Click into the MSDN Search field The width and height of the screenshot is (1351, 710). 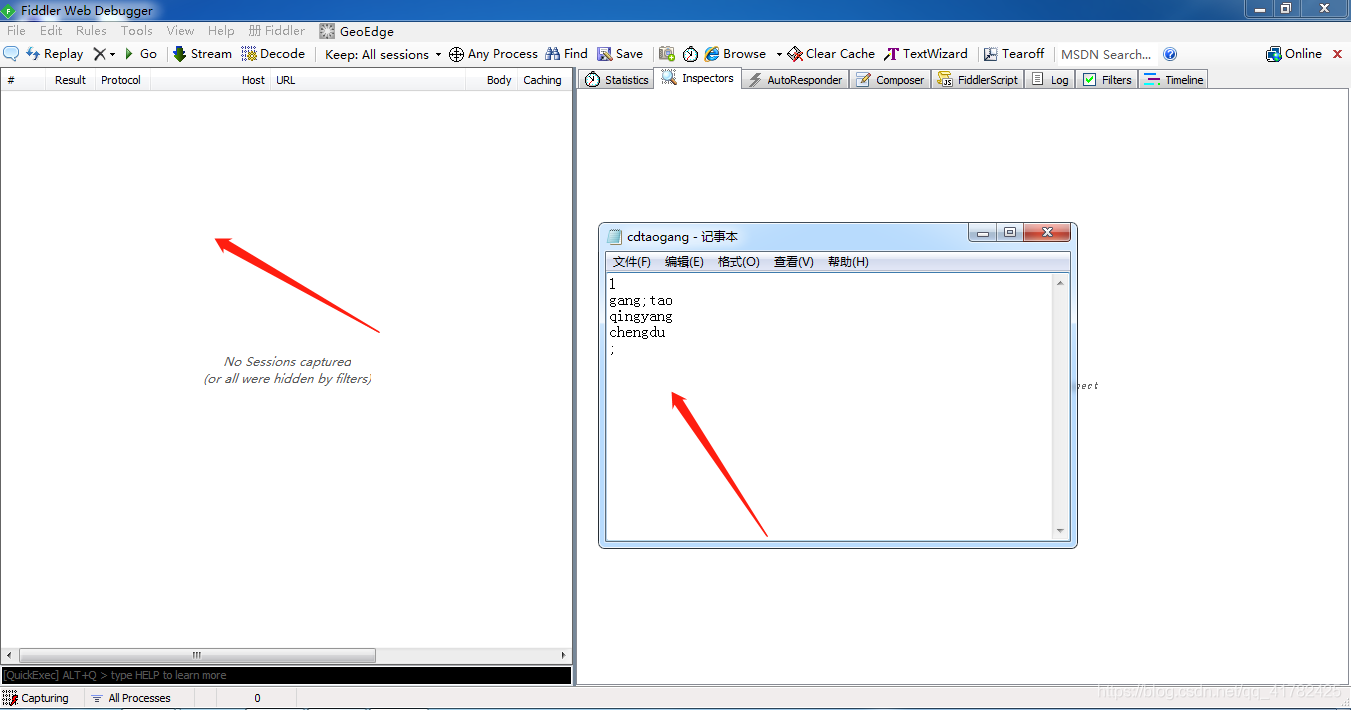pos(1106,55)
